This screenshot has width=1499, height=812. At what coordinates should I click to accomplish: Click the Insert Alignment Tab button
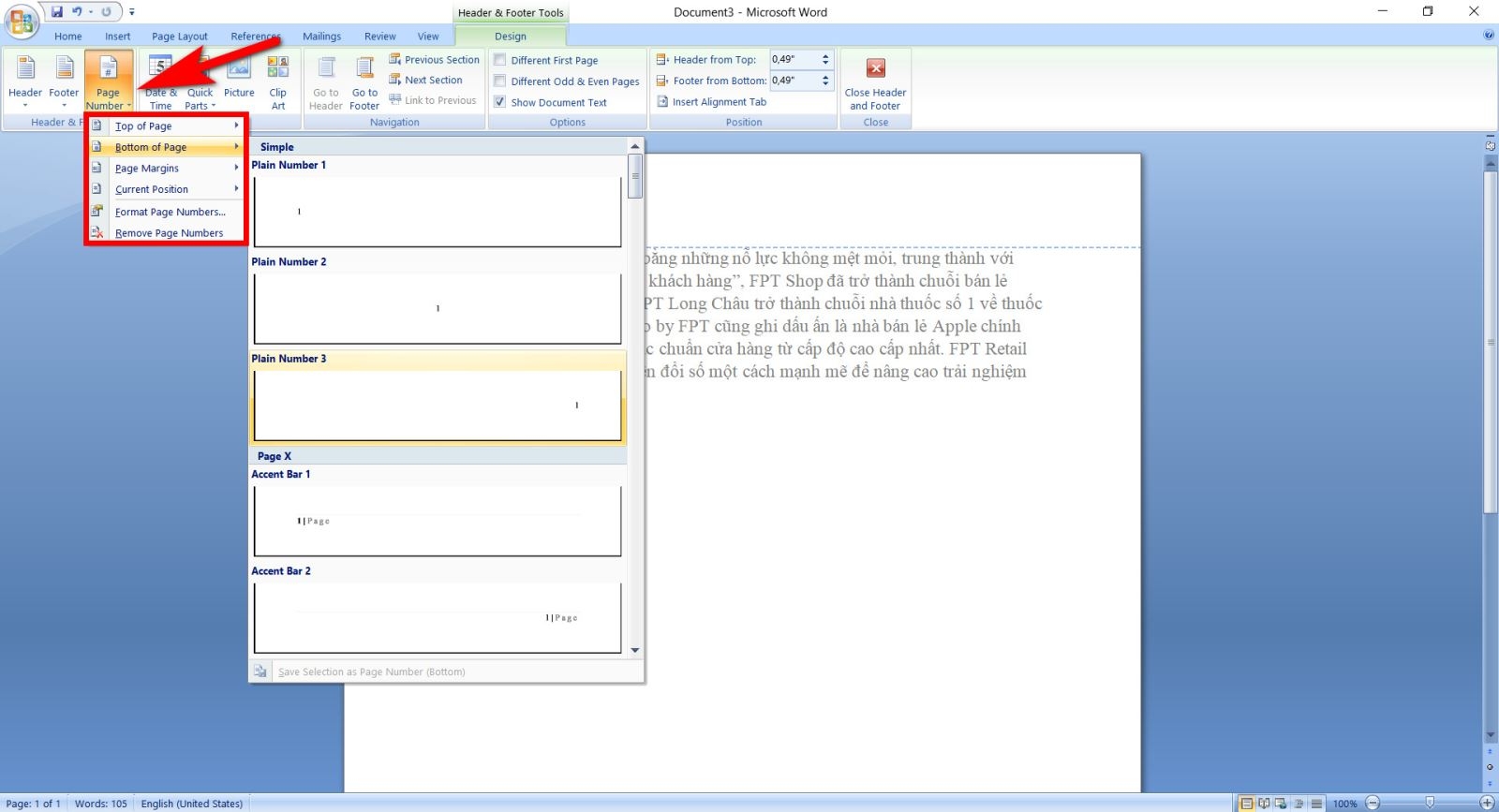point(711,101)
